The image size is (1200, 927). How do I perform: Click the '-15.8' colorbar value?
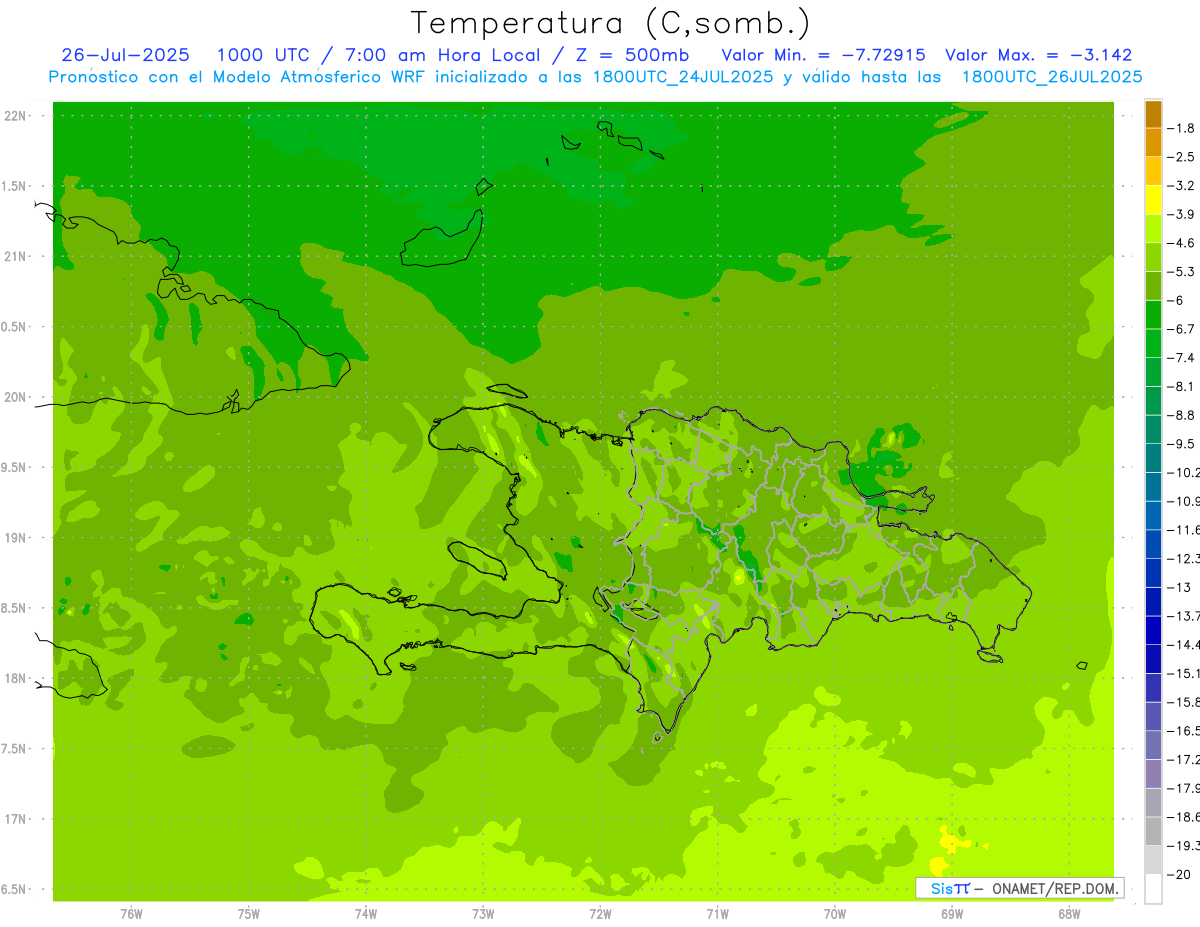point(1183,702)
